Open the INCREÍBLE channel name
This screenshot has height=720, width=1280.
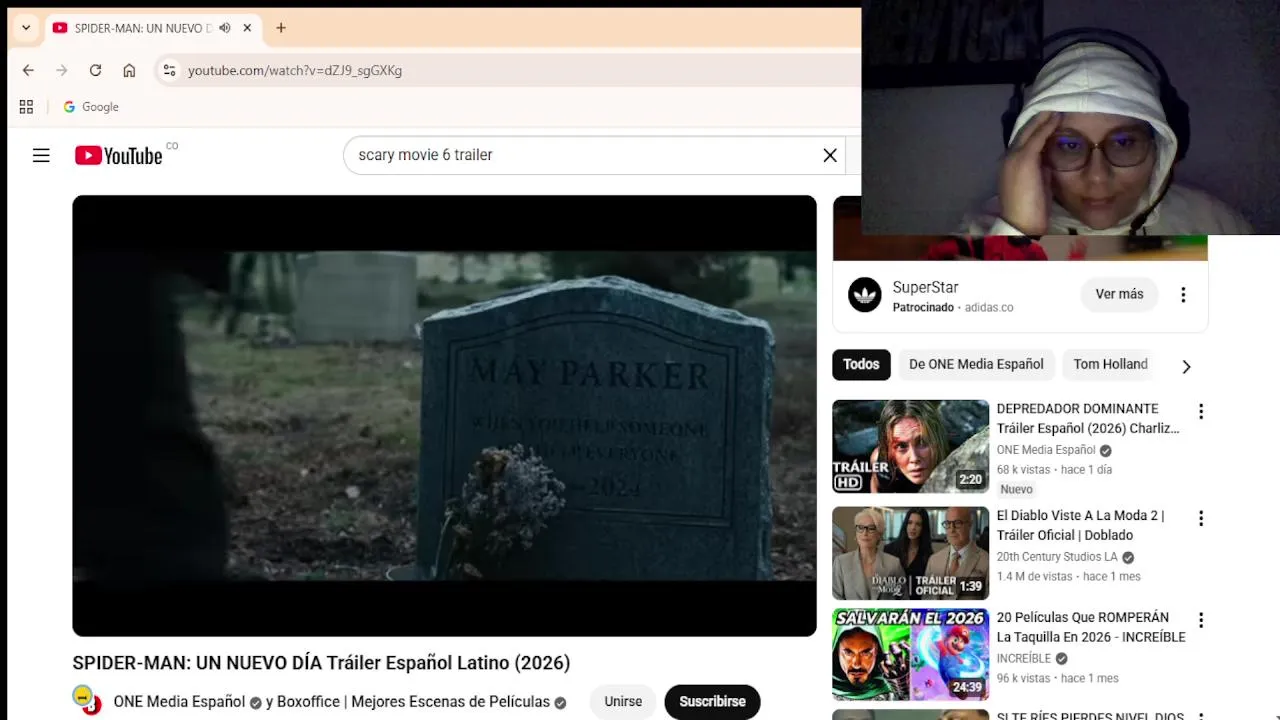point(1024,658)
